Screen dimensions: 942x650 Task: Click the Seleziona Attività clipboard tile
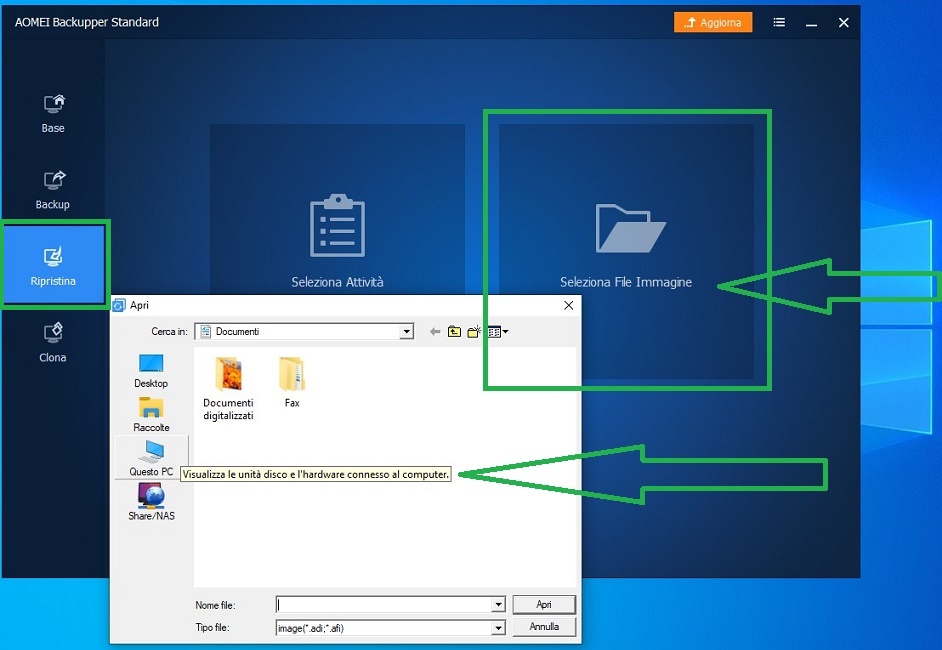coord(337,209)
